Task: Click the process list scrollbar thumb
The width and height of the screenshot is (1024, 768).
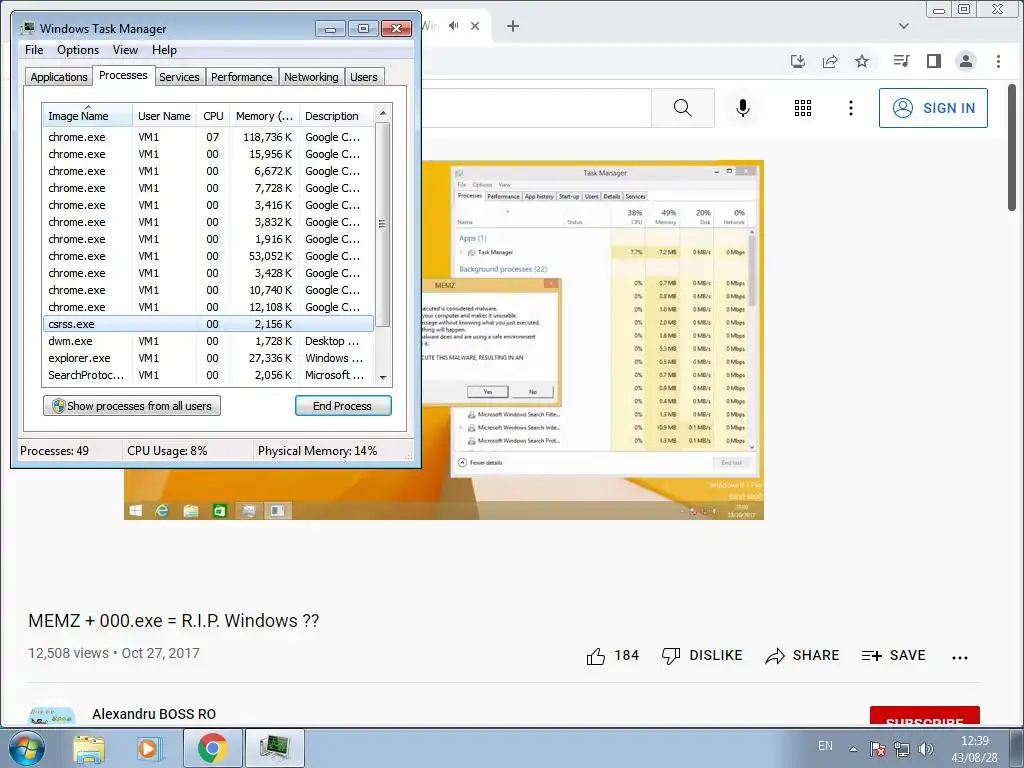Action: 383,224
